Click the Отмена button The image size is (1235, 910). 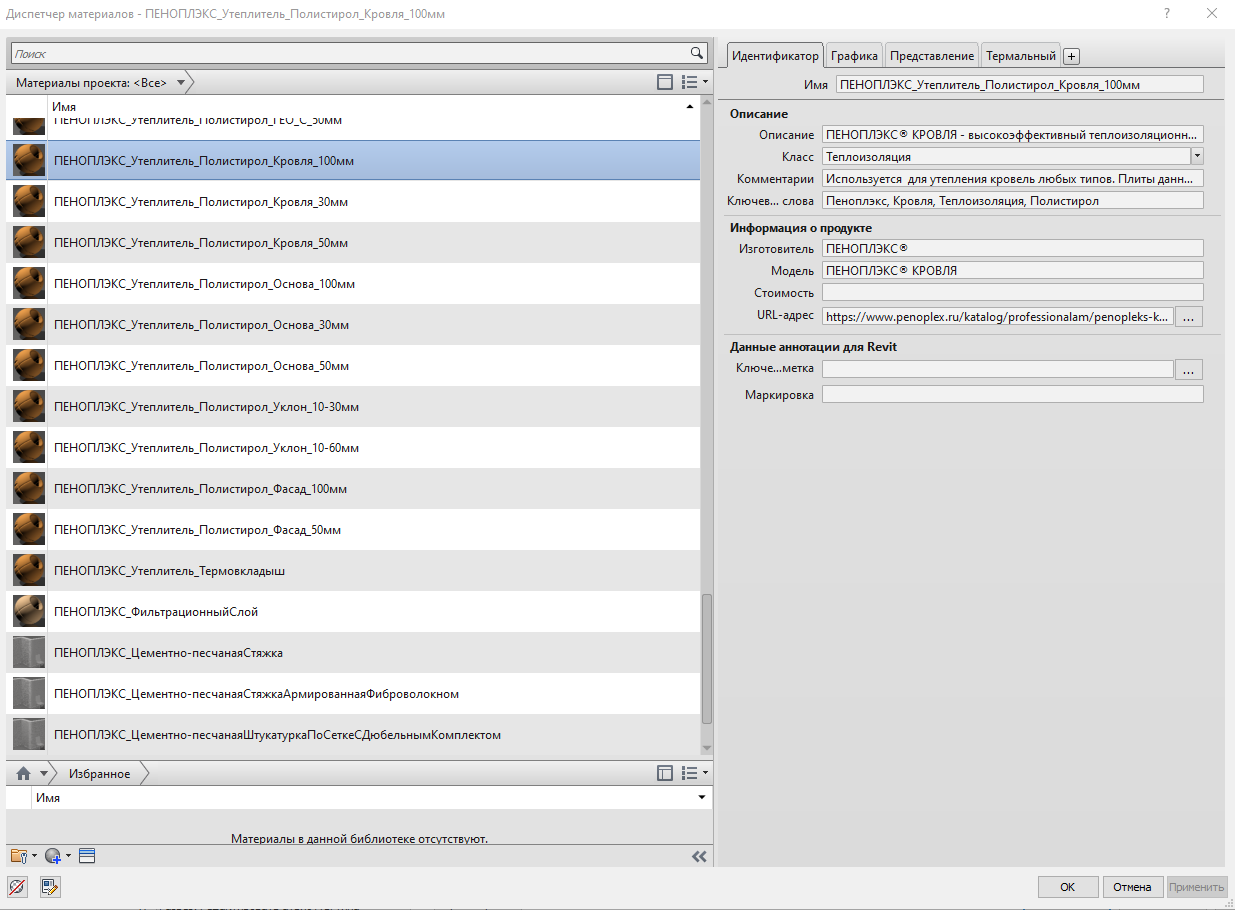[1133, 887]
